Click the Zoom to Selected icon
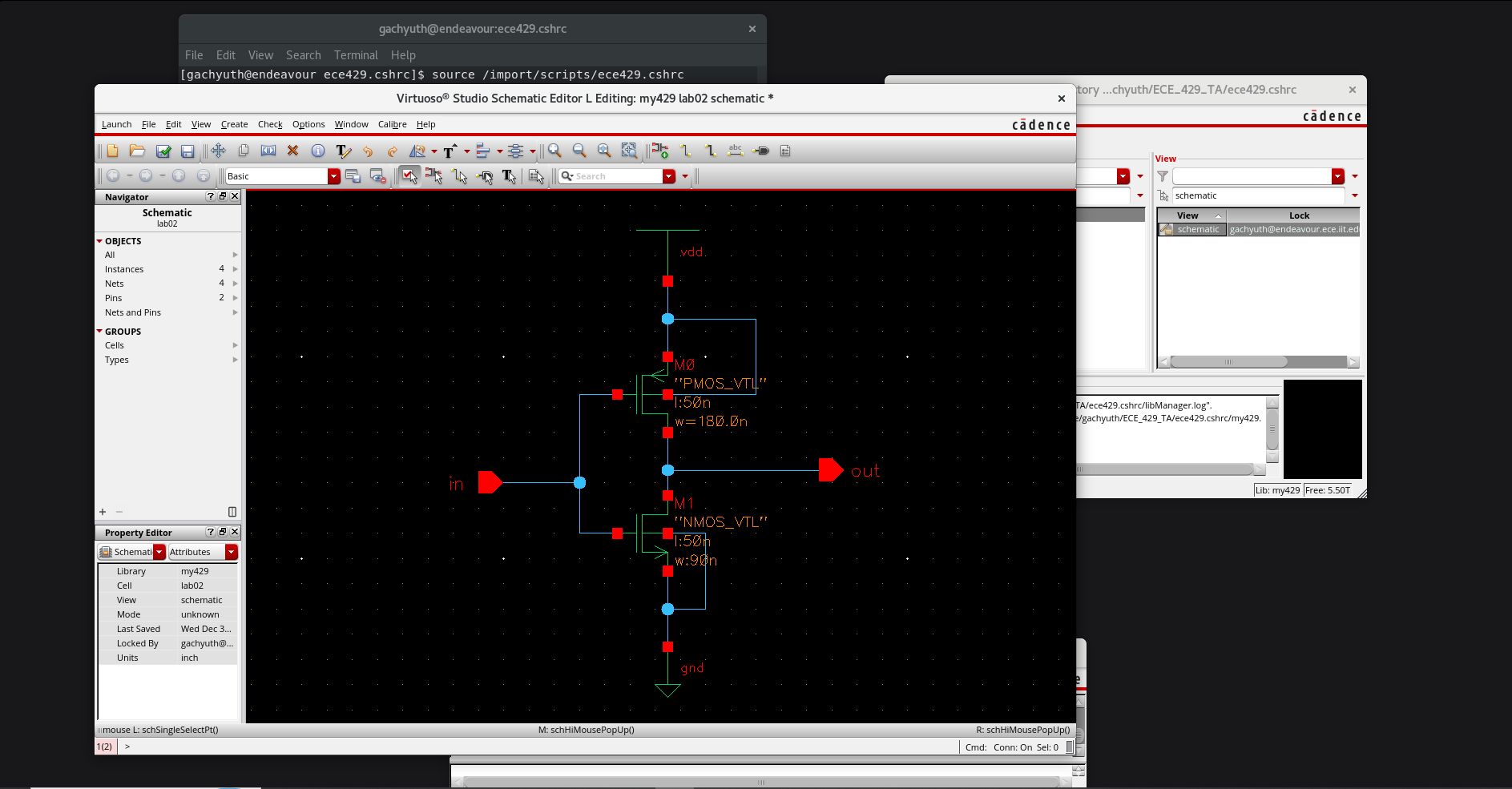 click(629, 151)
